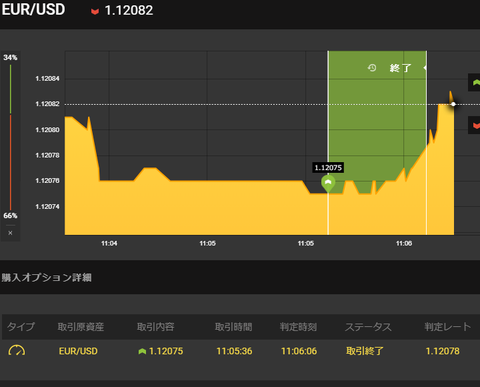The image size is (480, 387).
Task: Click the 11:04 time axis label
Action: [x=109, y=244]
